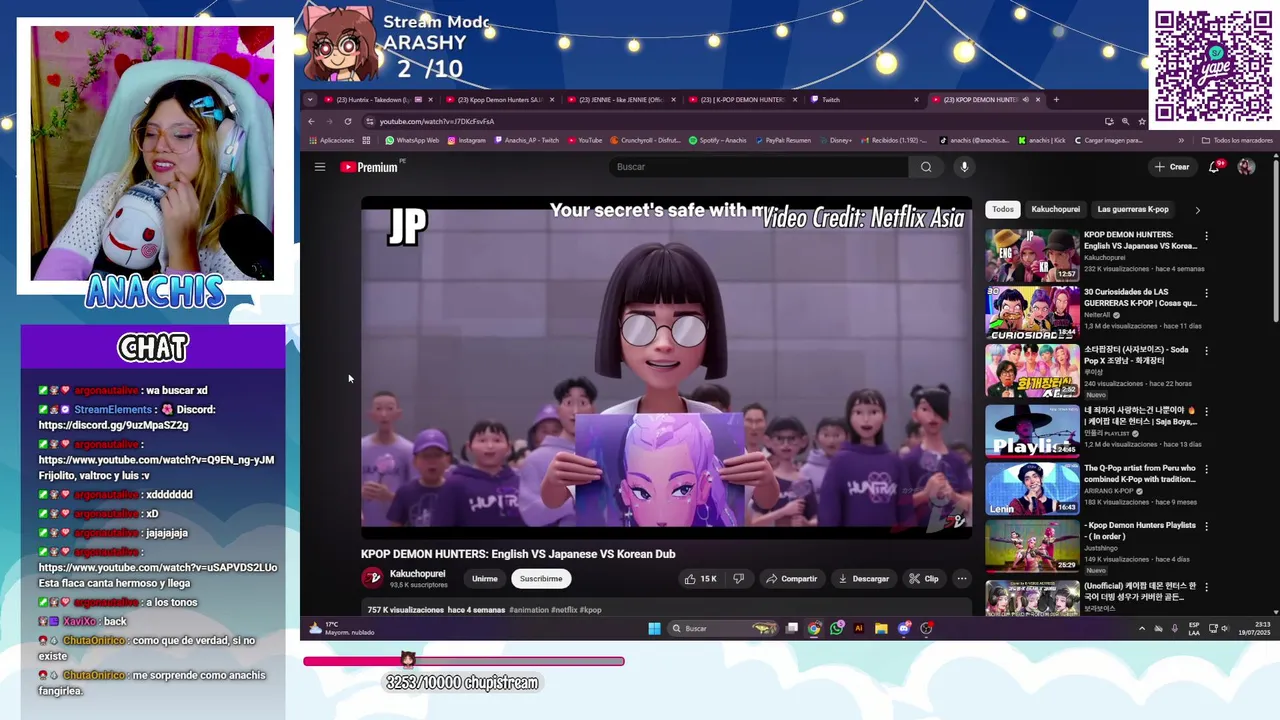Screen dimensions: 1280x720
Task: Open the PayPal: Resumen bookmark
Action: [782, 140]
